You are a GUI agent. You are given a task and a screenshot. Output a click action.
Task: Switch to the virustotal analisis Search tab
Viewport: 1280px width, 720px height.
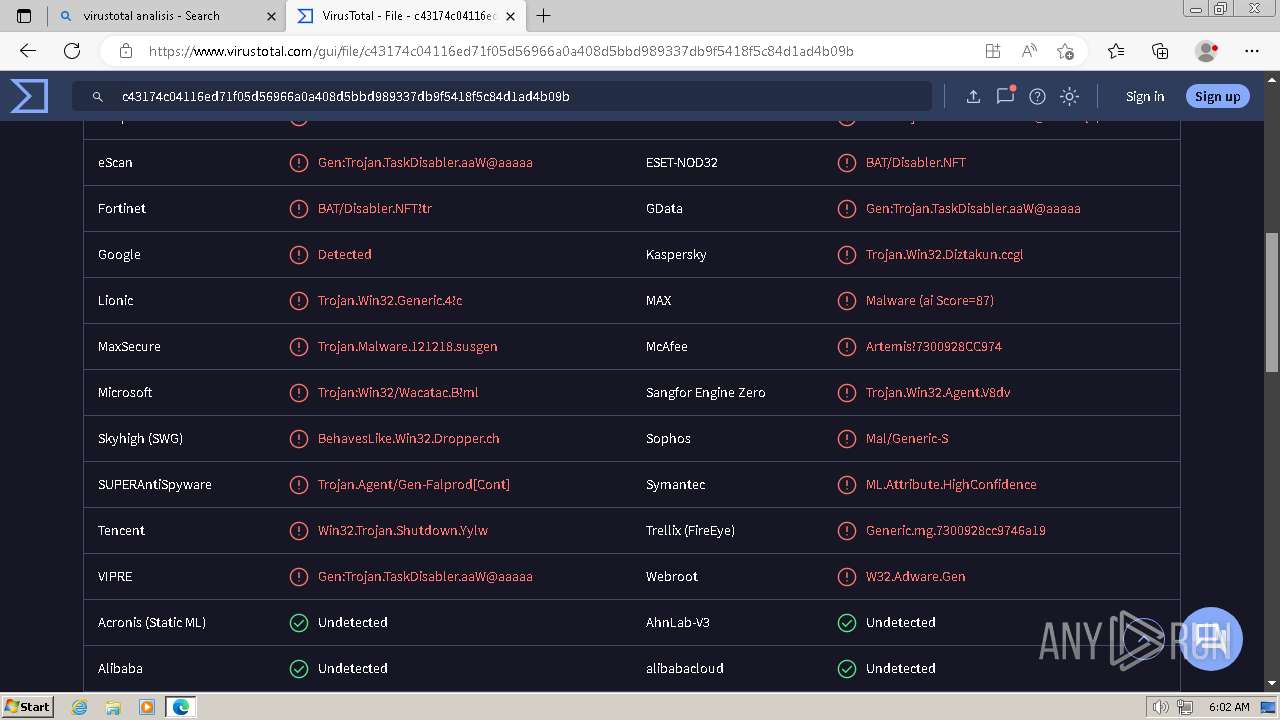tap(166, 16)
